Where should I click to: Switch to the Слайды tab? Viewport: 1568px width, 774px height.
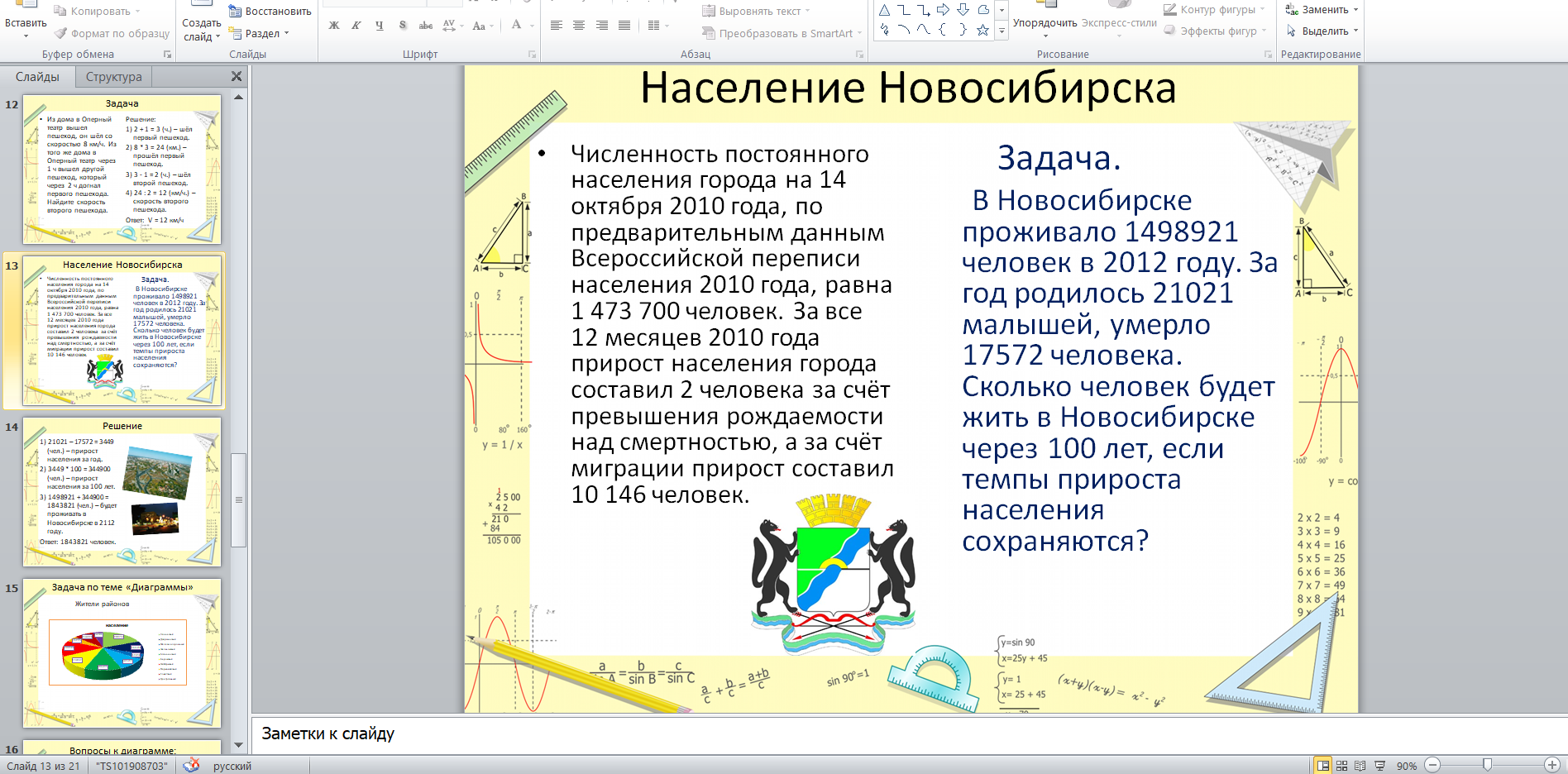point(37,77)
